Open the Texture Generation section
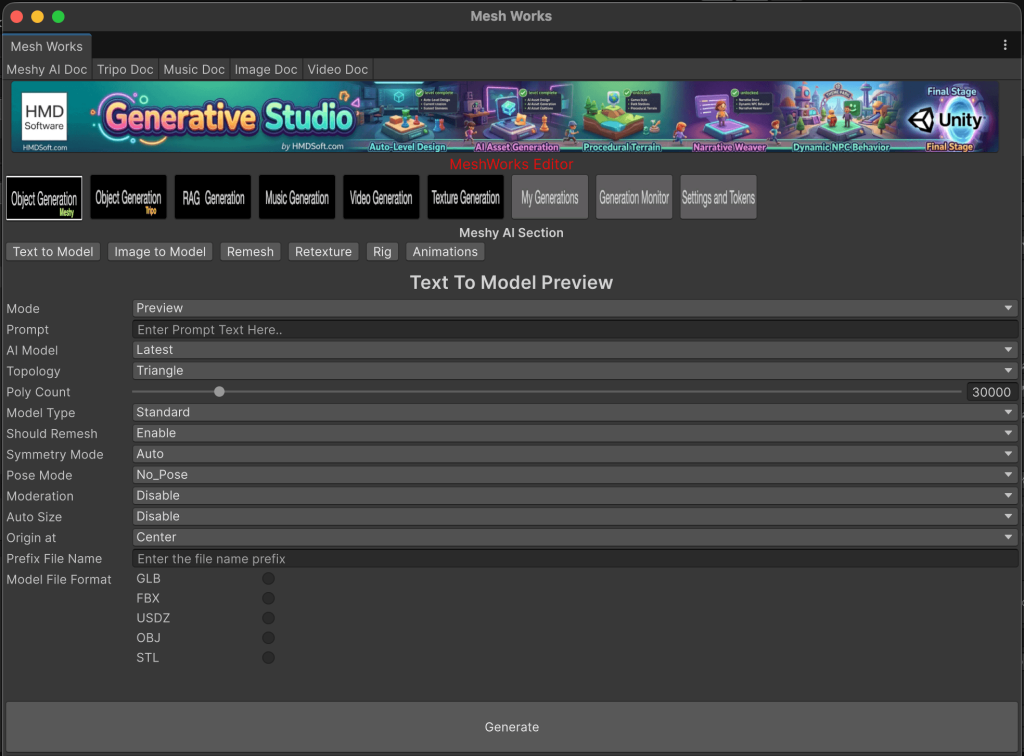This screenshot has width=1024, height=756. (466, 198)
